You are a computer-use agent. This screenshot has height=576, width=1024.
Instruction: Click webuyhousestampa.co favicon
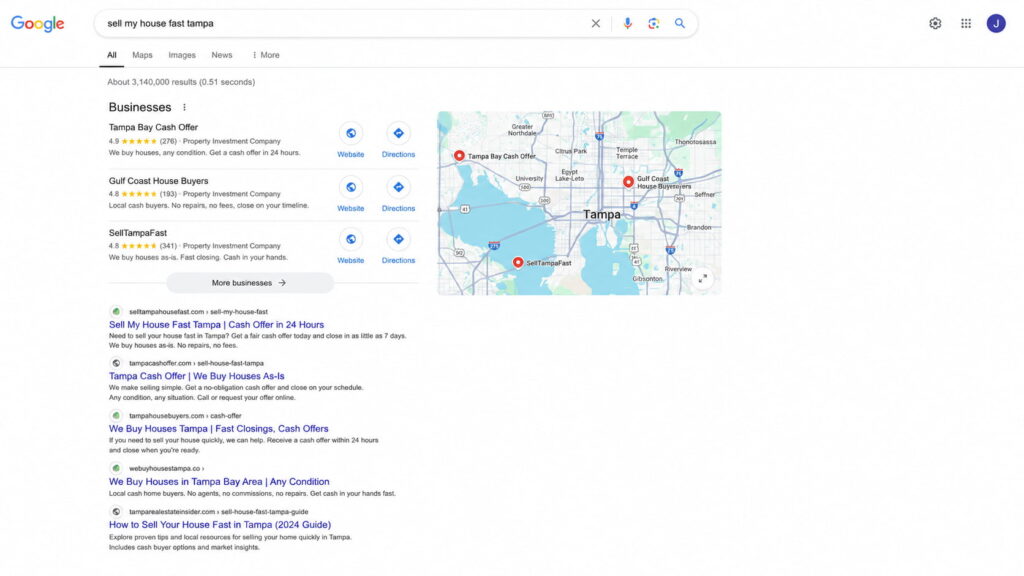click(x=116, y=468)
